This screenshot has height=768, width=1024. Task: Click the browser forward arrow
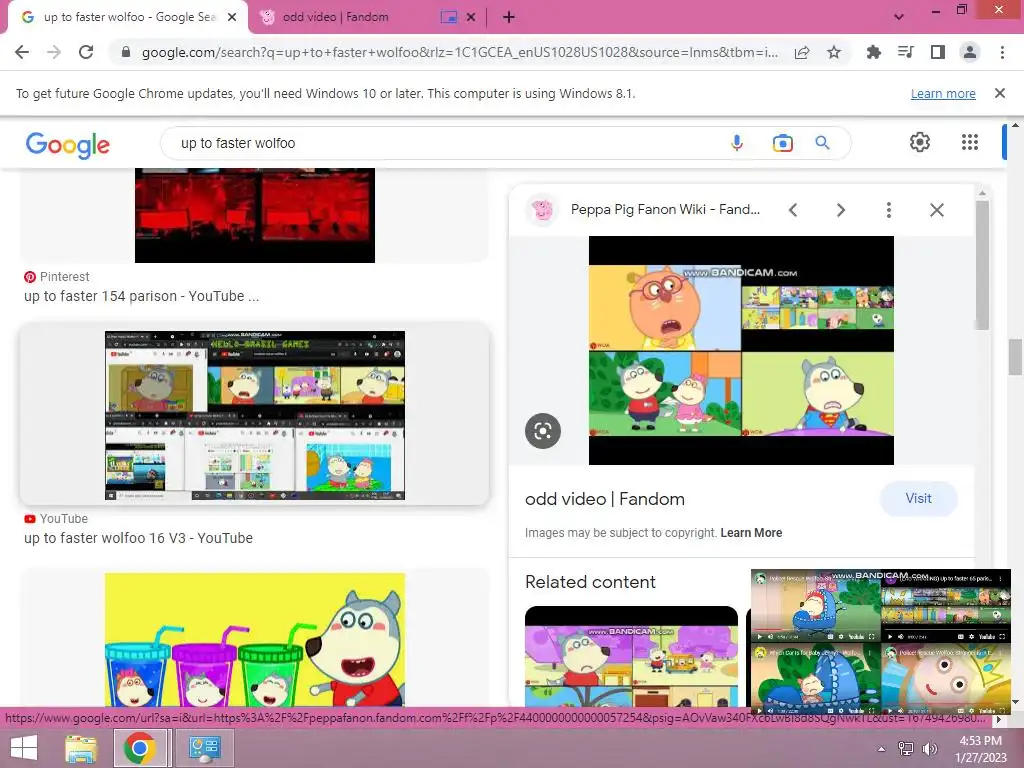pyautogui.click(x=54, y=52)
